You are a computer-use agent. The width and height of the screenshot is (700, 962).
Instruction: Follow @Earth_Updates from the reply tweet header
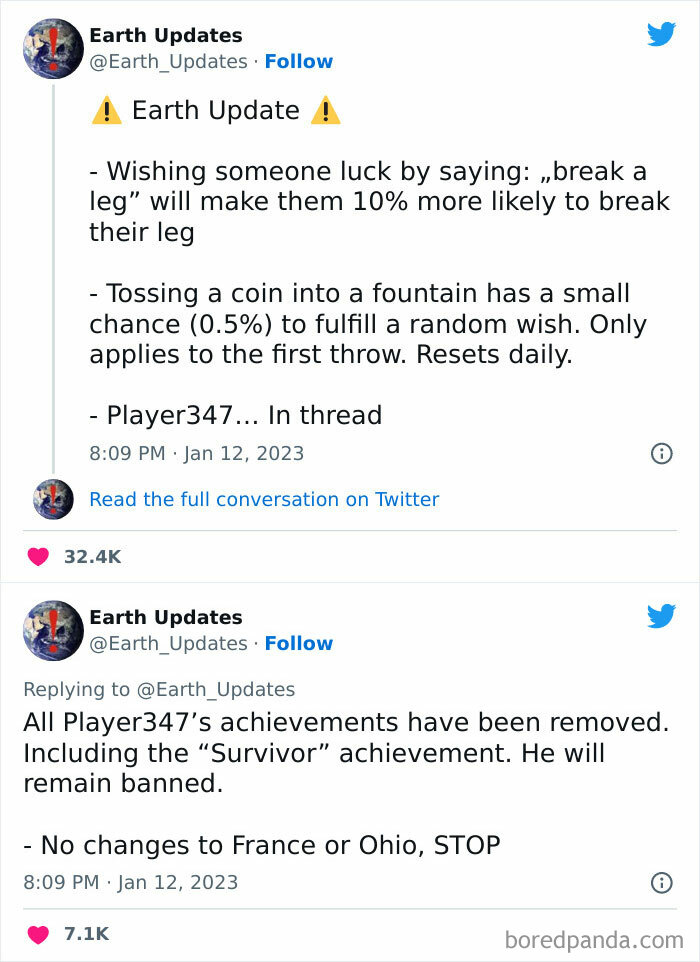299,644
